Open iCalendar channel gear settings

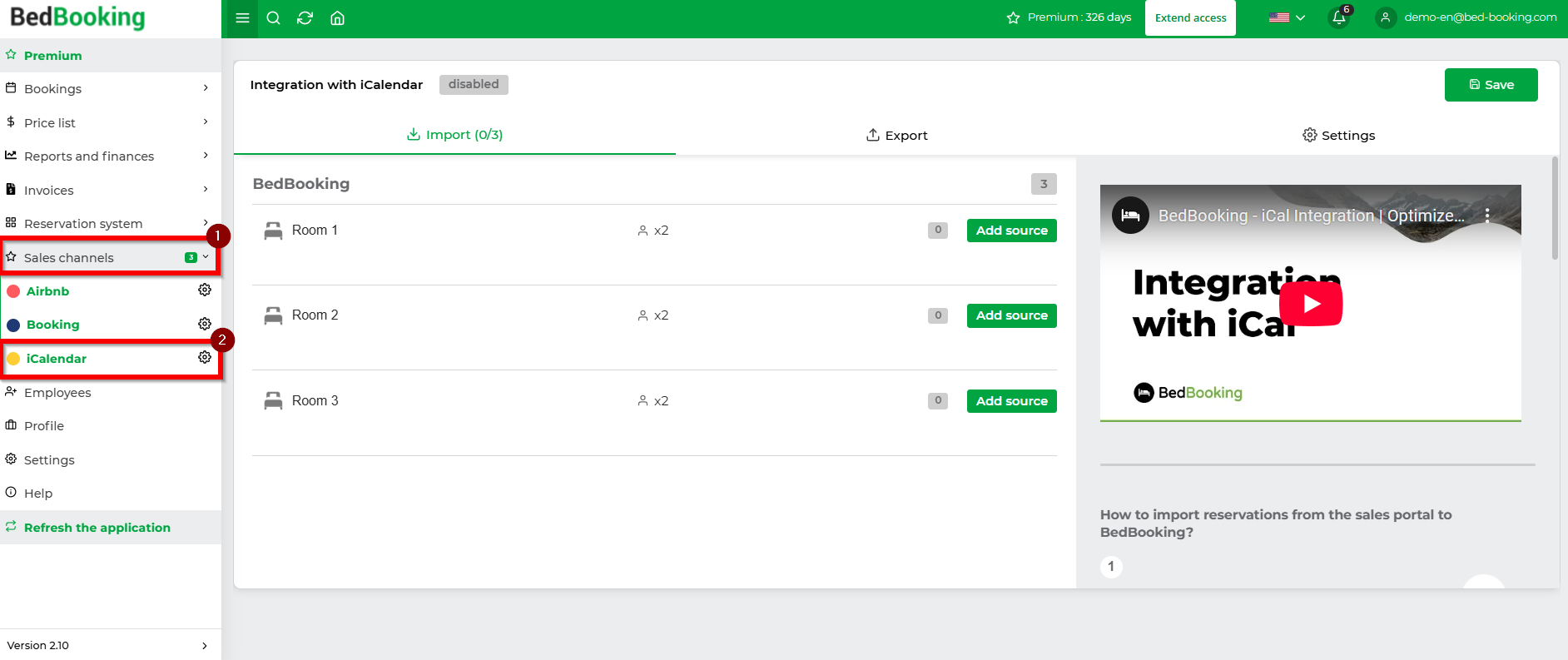[205, 357]
